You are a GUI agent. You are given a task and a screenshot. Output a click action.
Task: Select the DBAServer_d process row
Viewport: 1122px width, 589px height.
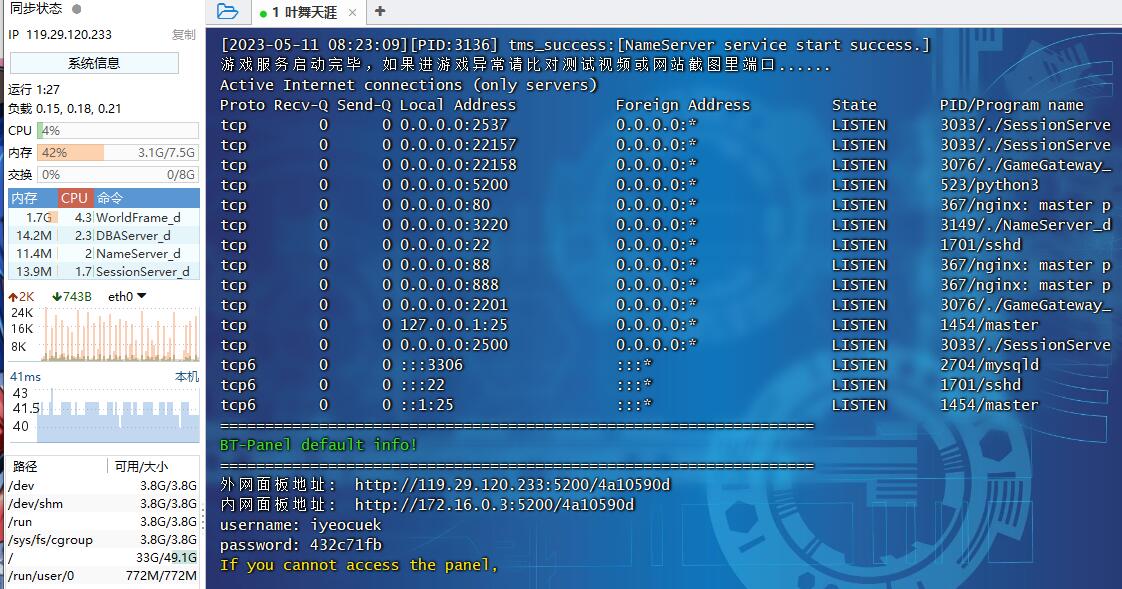coord(104,235)
